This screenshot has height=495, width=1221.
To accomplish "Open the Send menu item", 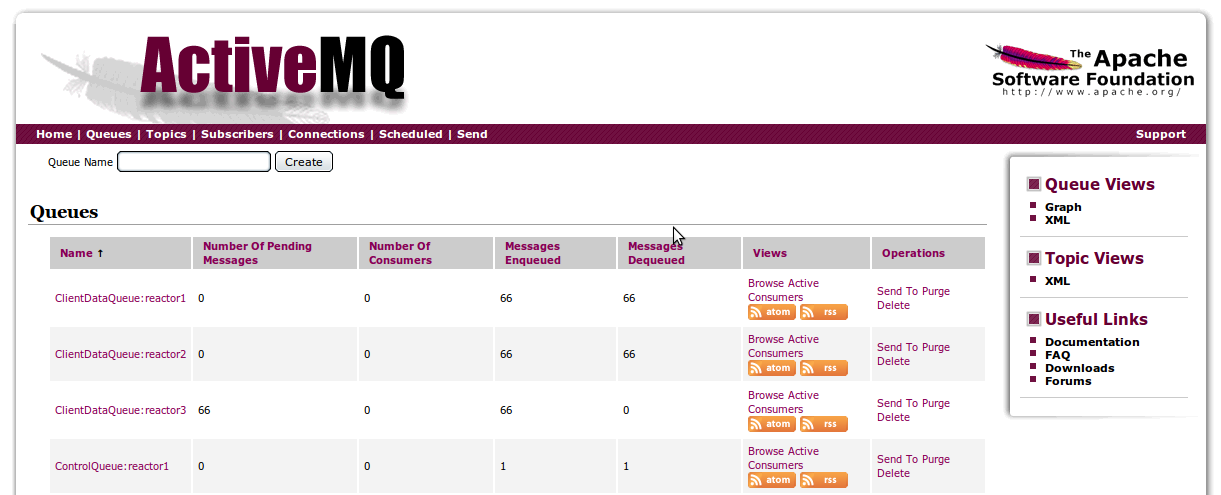I will point(472,134).
